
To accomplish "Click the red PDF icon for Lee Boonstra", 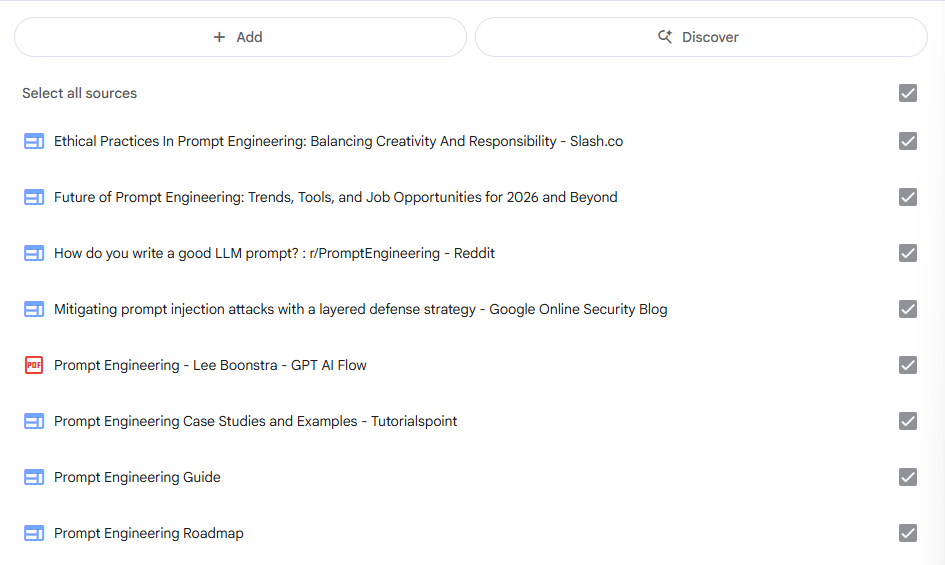I will 34,365.
